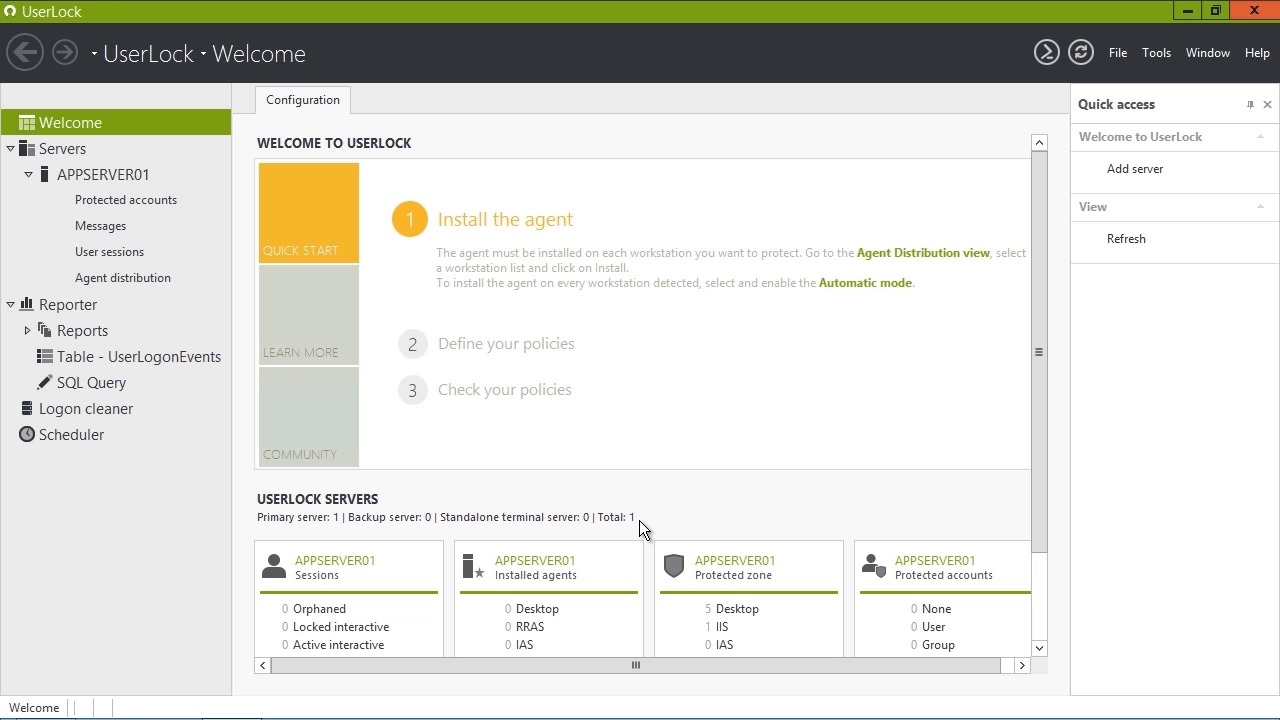Viewport: 1280px width, 720px height.
Task: Click the Table UserLogonEvents grid icon
Action: 44,357
